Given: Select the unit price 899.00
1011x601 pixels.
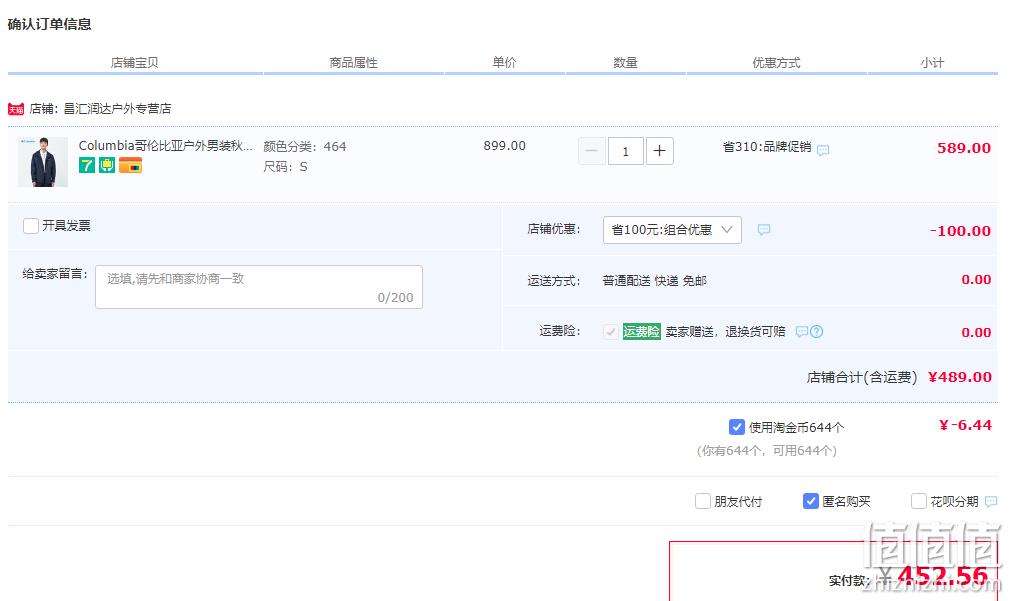Looking at the screenshot, I should click(x=505, y=146).
